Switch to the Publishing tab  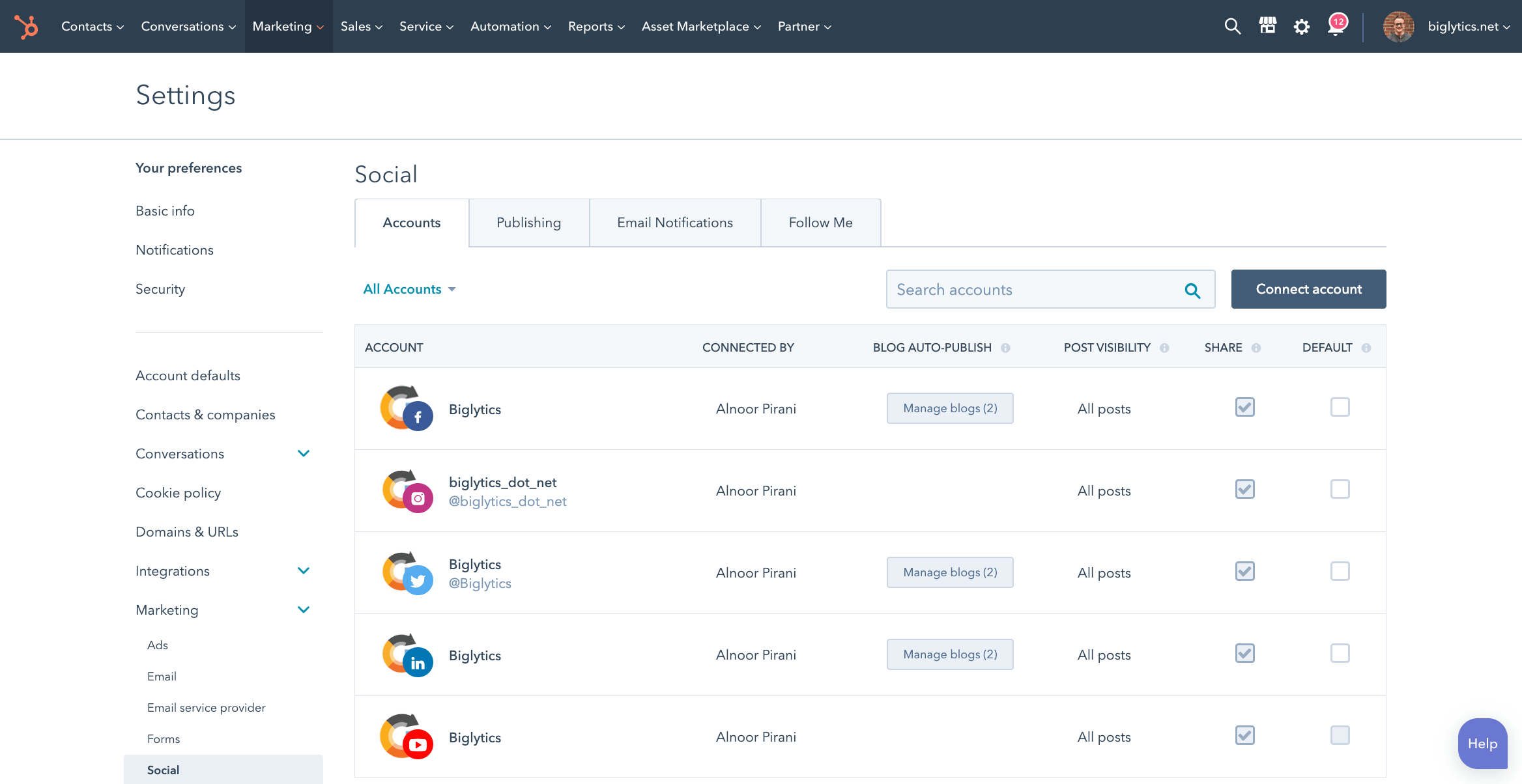529,222
